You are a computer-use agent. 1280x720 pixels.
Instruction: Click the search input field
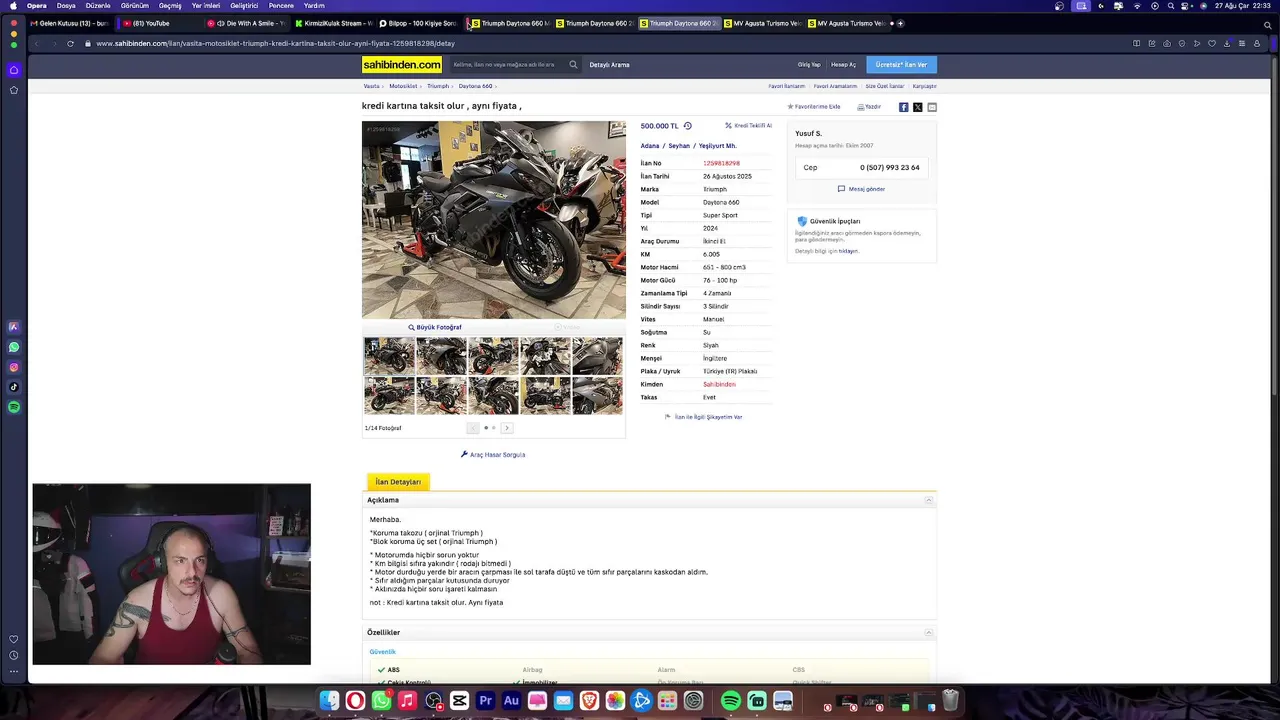pos(508,64)
